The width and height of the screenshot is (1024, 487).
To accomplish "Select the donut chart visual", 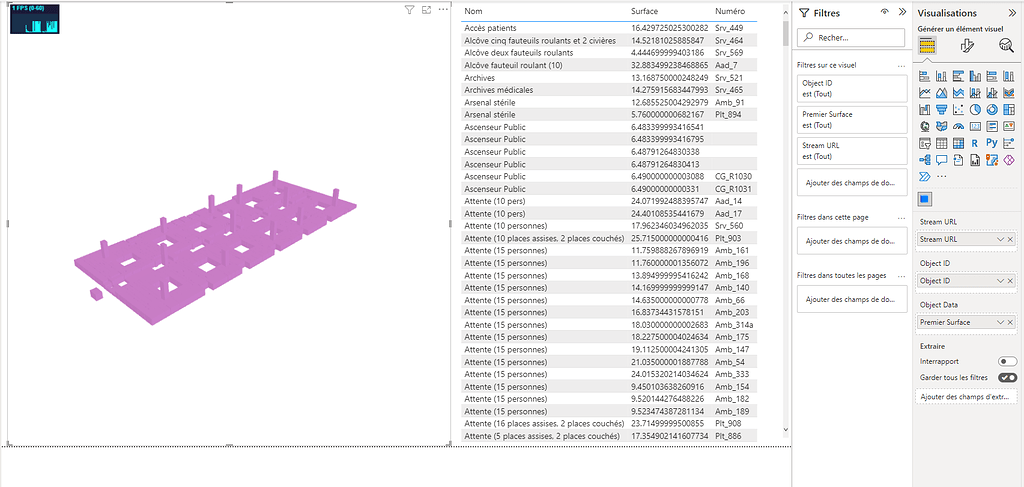I will click(x=992, y=110).
